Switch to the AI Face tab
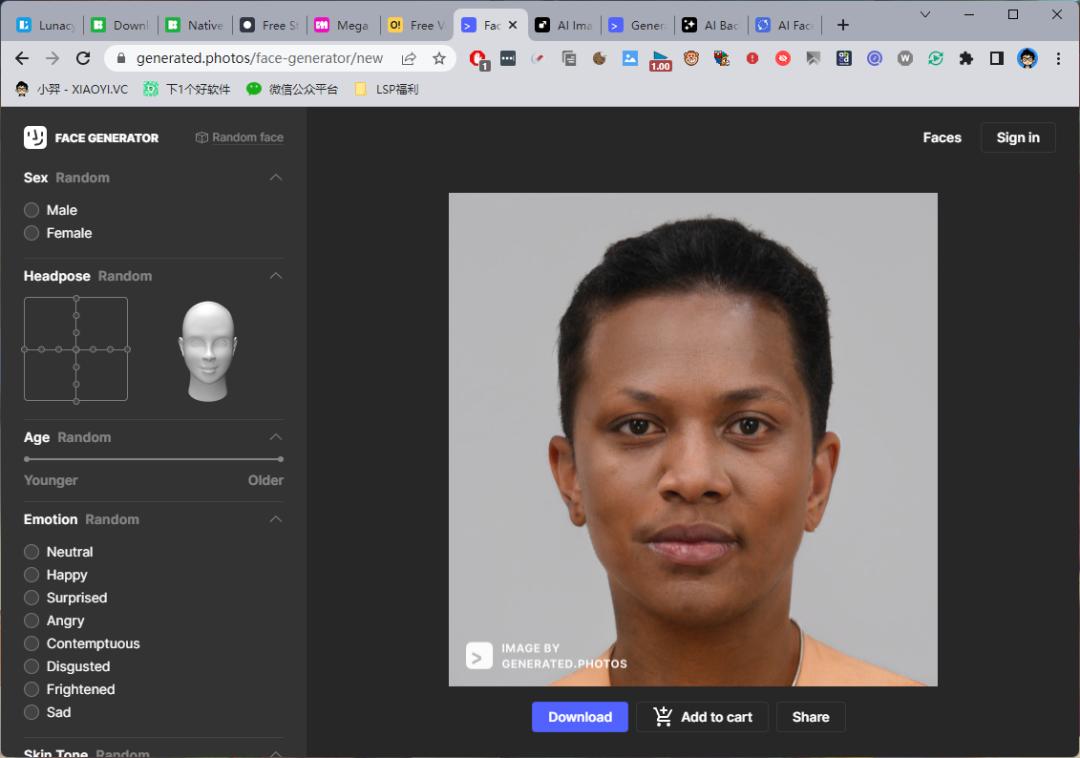Image resolution: width=1080 pixels, height=758 pixels. [785, 25]
